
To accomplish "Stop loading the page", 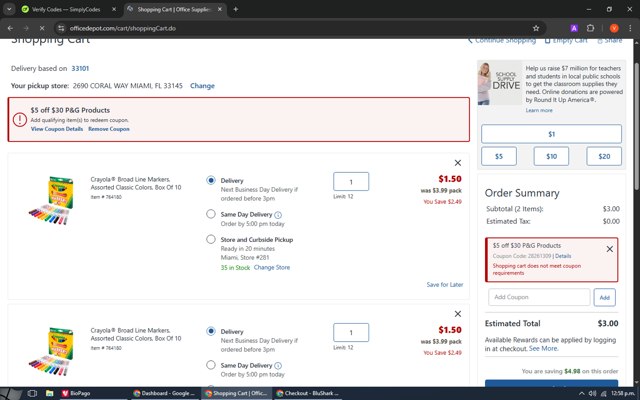I will coord(42,28).
